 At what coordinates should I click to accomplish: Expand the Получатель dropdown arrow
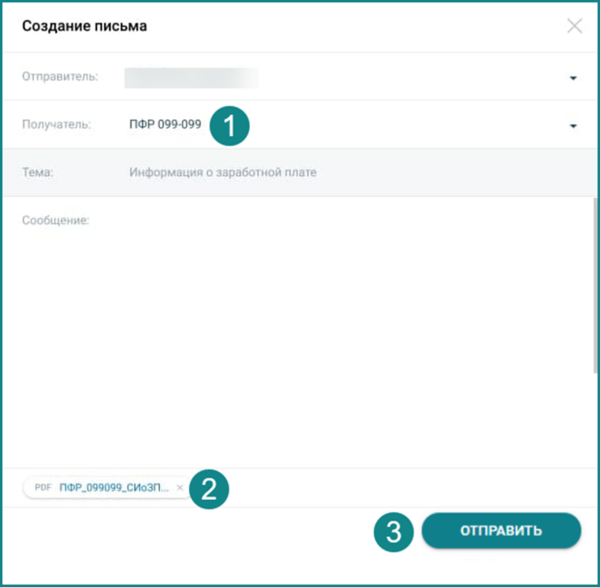pyautogui.click(x=573, y=126)
